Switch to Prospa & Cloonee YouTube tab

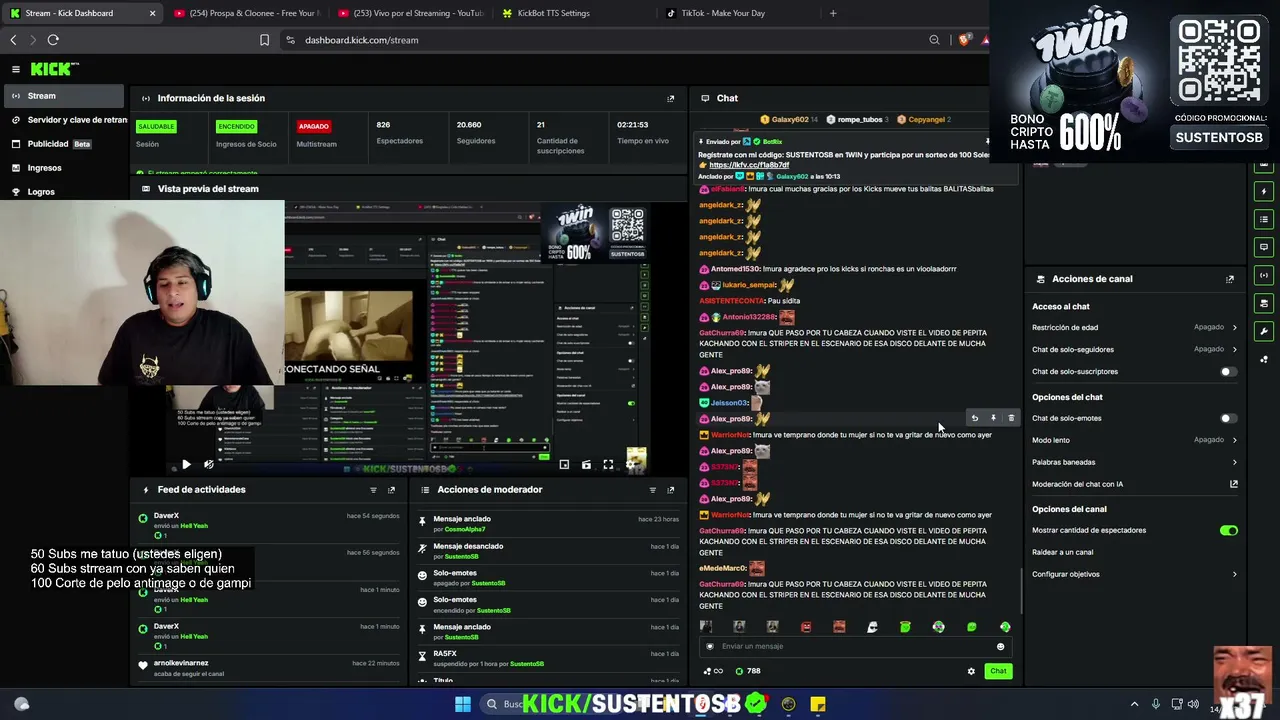[x=245, y=13]
